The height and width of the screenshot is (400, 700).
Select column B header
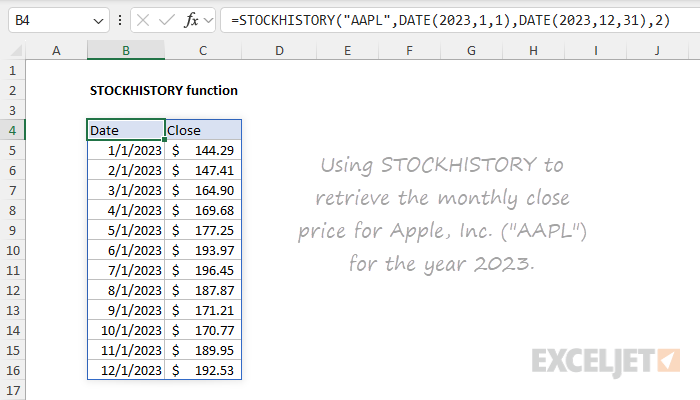click(x=126, y=50)
